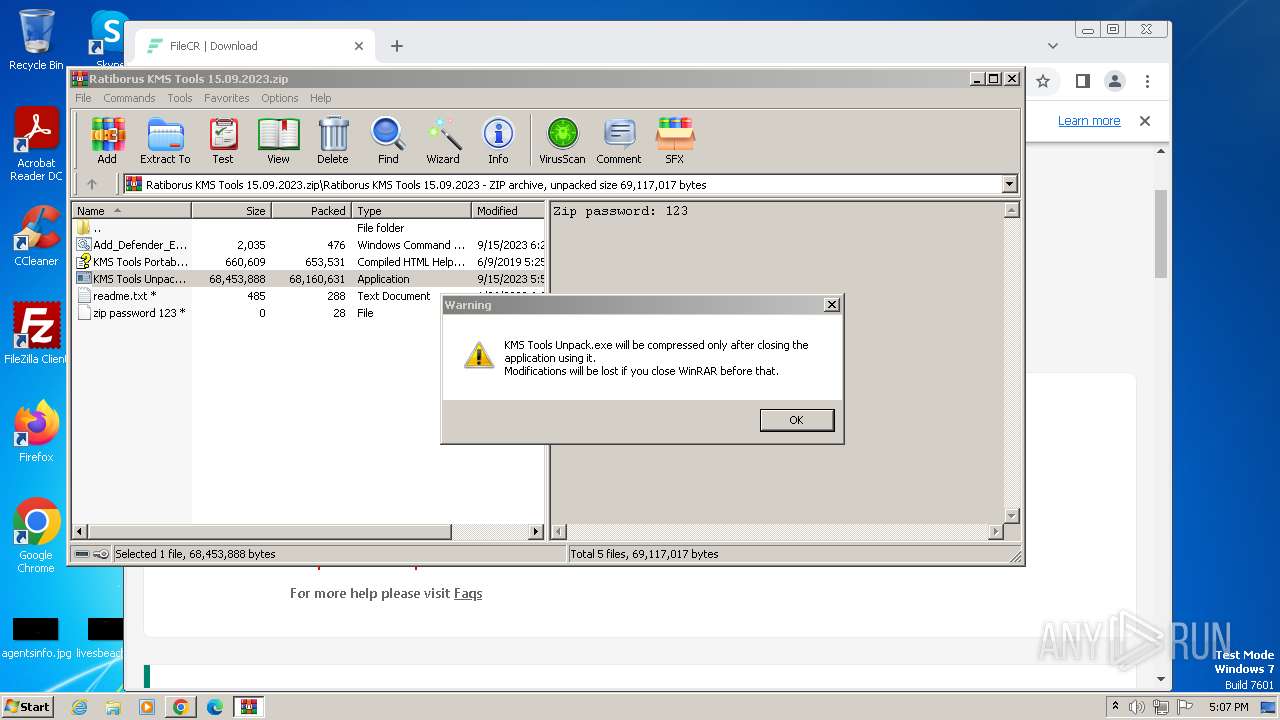Click the View file toolbar icon
Image resolution: width=1280 pixels, height=720 pixels.
coord(278,140)
